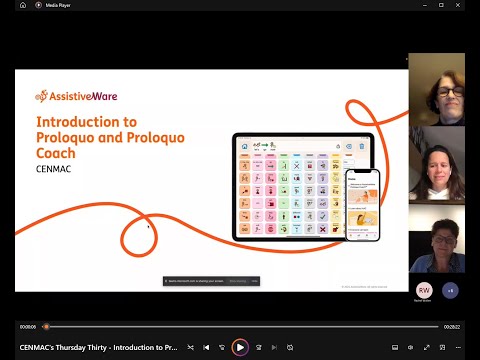Click the CENMAC's Thursday Thirty video title
The height and width of the screenshot is (360, 480).
(98, 347)
